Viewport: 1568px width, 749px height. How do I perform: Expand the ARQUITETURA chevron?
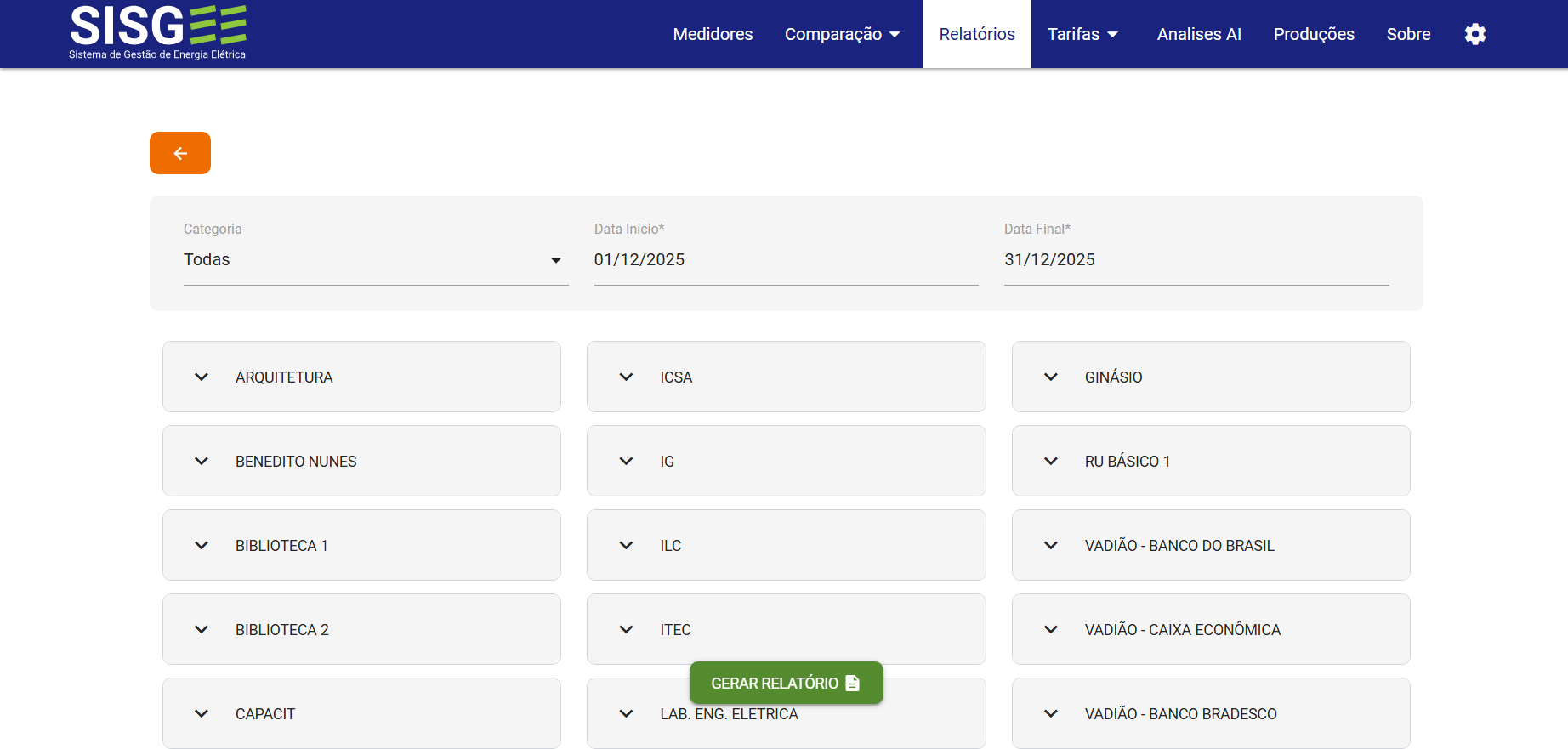(202, 377)
